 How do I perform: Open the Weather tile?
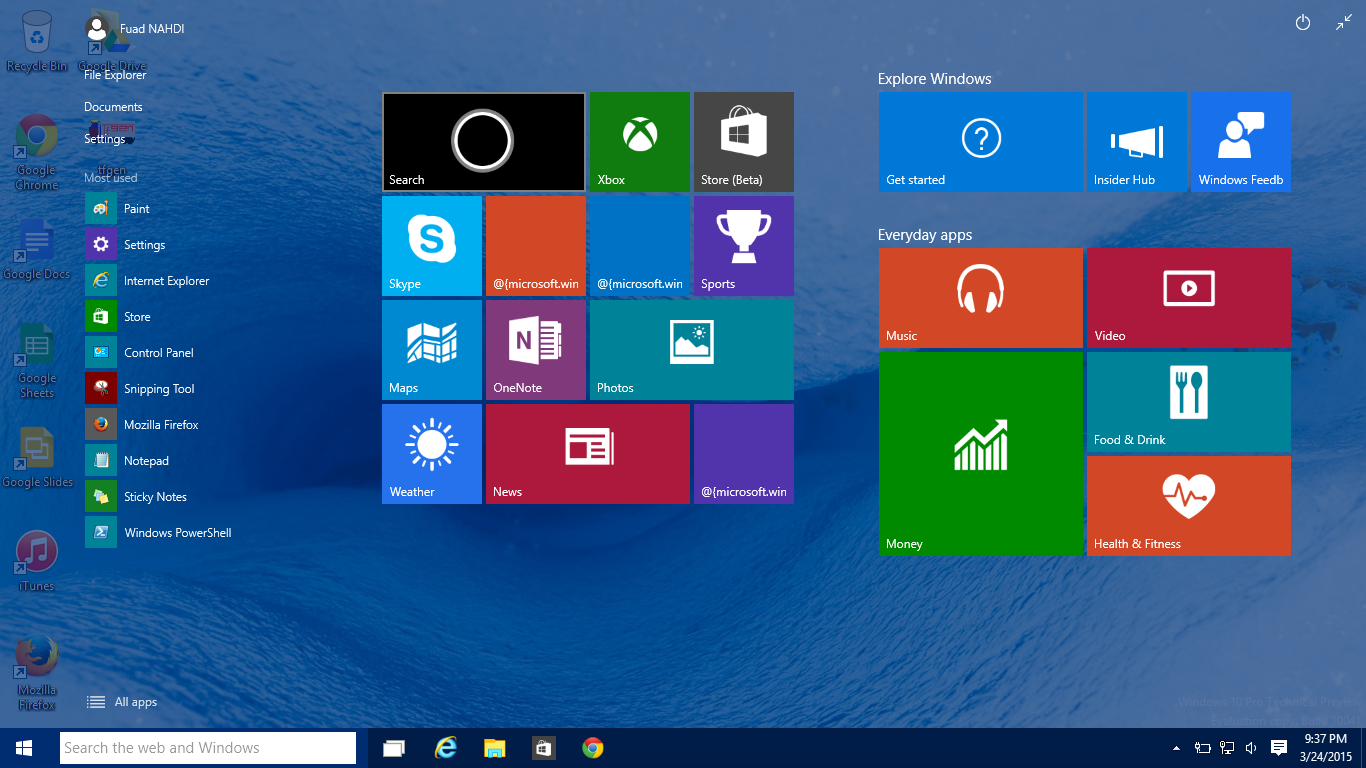431,453
